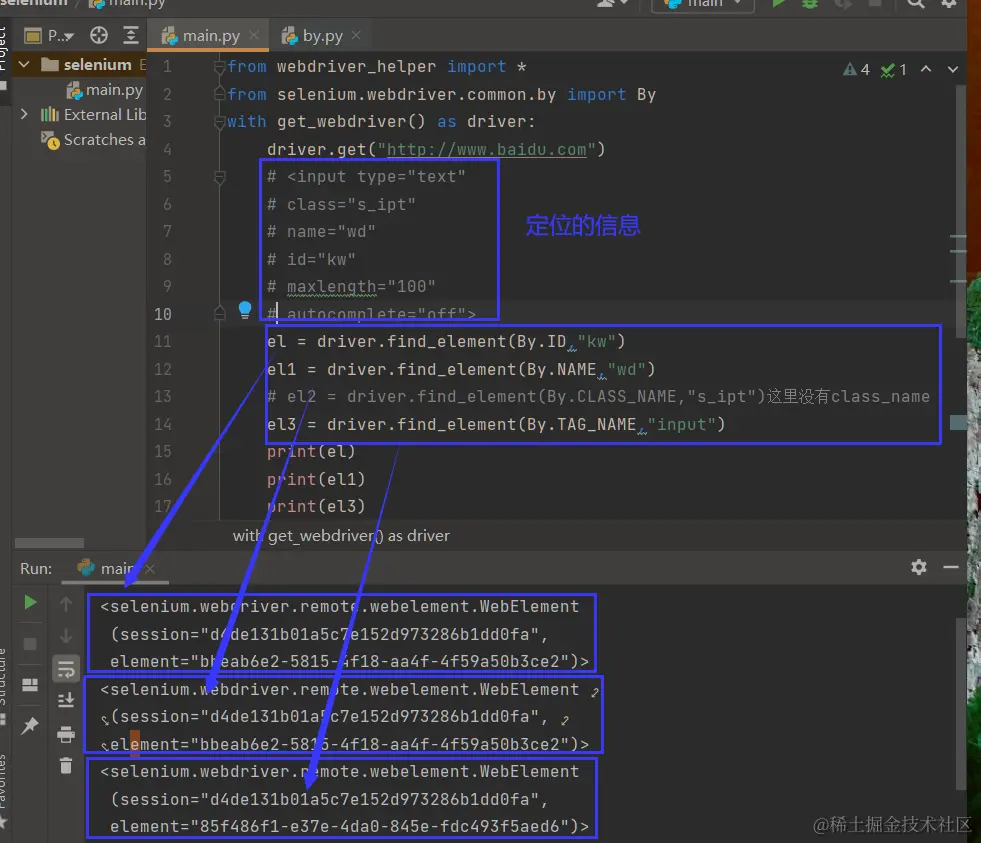Fold the with block at line 3
The width and height of the screenshot is (981, 843).
click(219, 122)
